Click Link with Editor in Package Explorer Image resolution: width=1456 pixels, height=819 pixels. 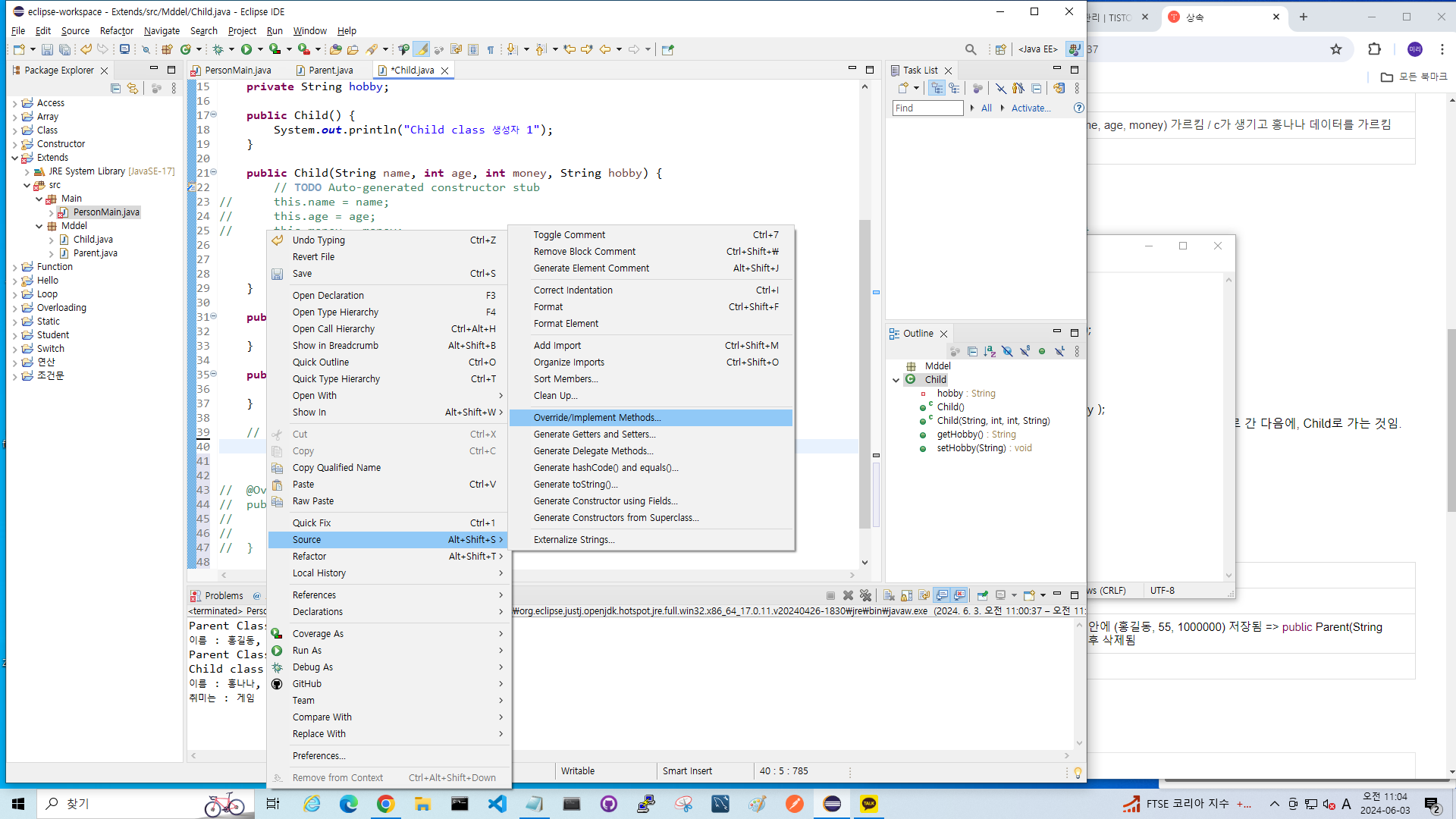(133, 88)
